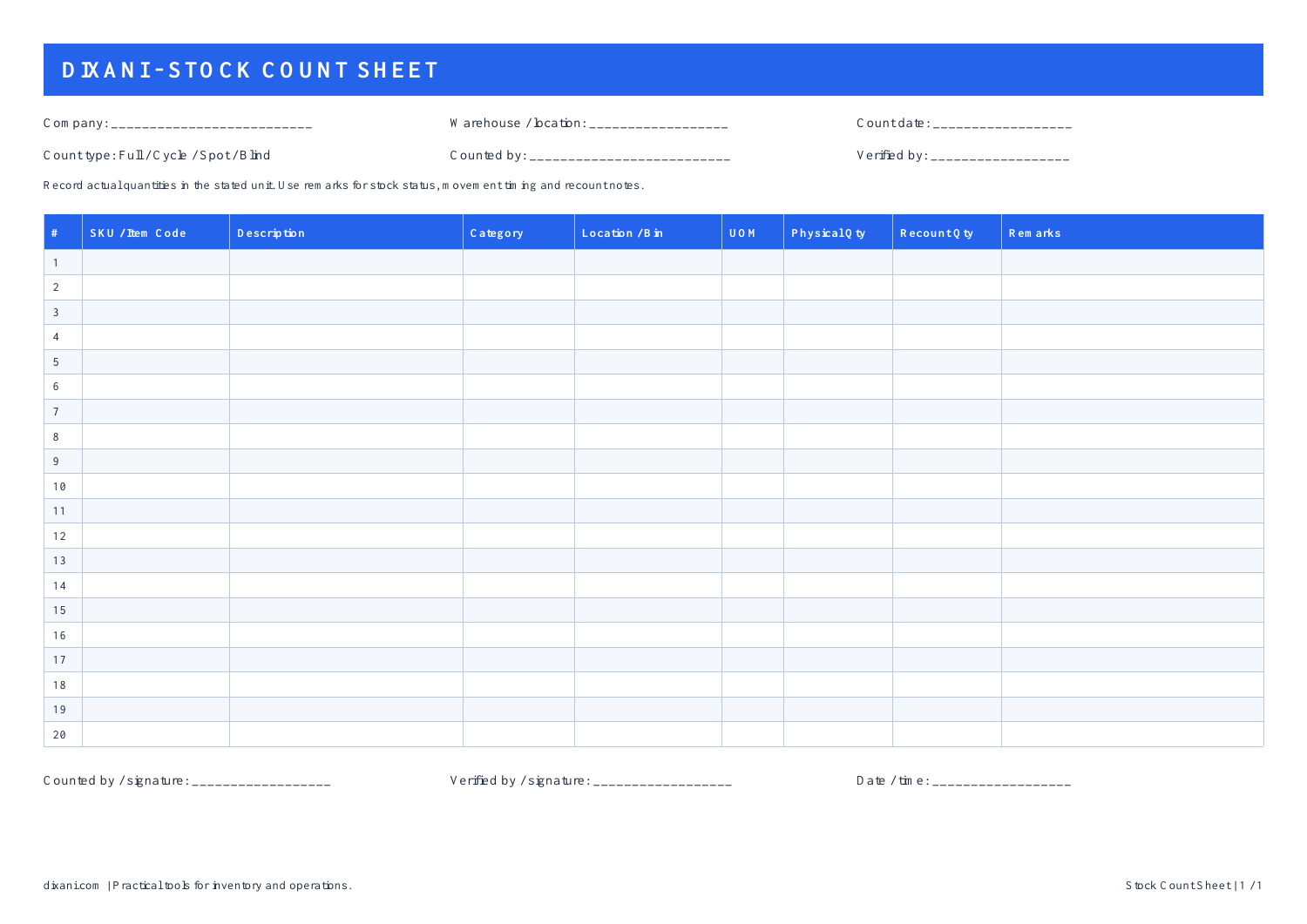
Task: Click the "DIXANI - STOCK COUNT SHEET" title
Action: (x=250, y=70)
